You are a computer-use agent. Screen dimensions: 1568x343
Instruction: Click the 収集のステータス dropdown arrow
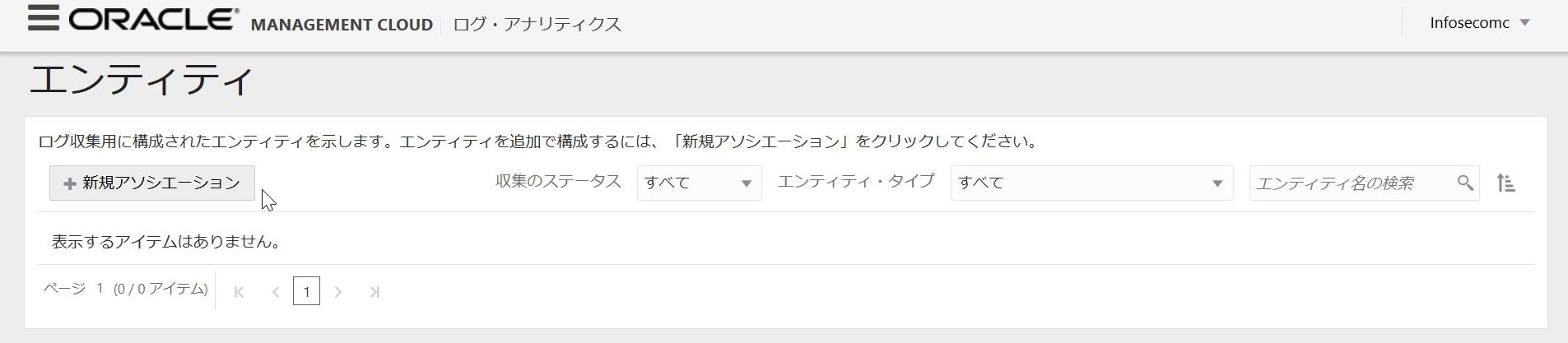(x=747, y=183)
